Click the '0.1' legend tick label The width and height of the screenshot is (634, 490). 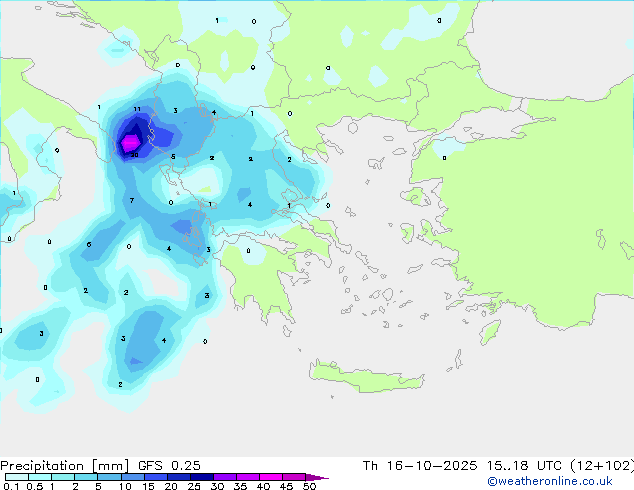pyautogui.click(x=11, y=486)
